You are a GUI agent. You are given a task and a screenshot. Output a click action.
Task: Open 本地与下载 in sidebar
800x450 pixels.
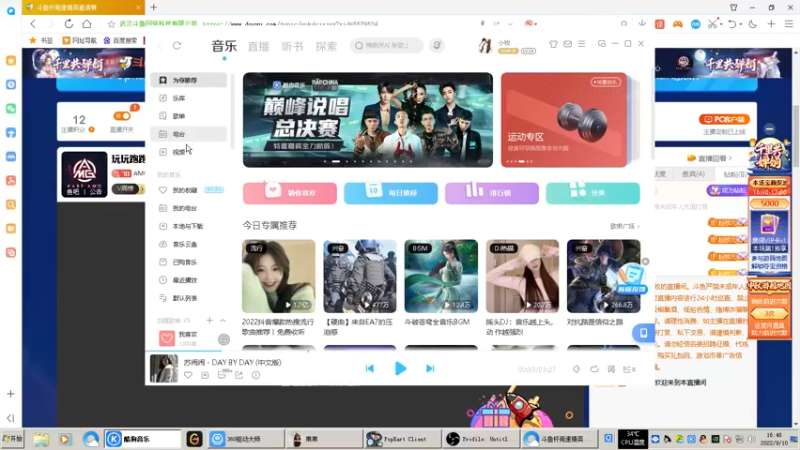click(x=189, y=226)
